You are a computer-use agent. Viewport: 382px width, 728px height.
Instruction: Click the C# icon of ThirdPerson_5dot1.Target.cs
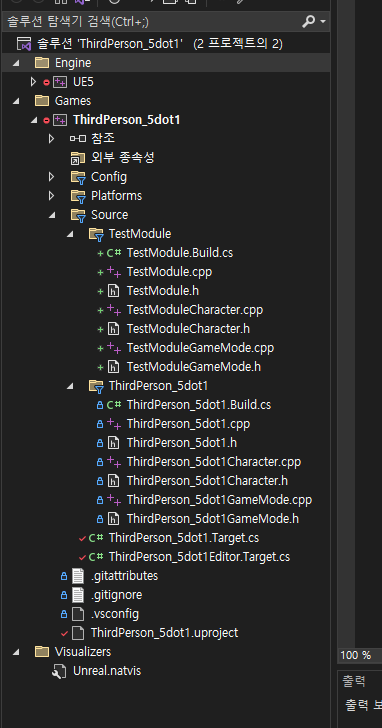coord(96,538)
